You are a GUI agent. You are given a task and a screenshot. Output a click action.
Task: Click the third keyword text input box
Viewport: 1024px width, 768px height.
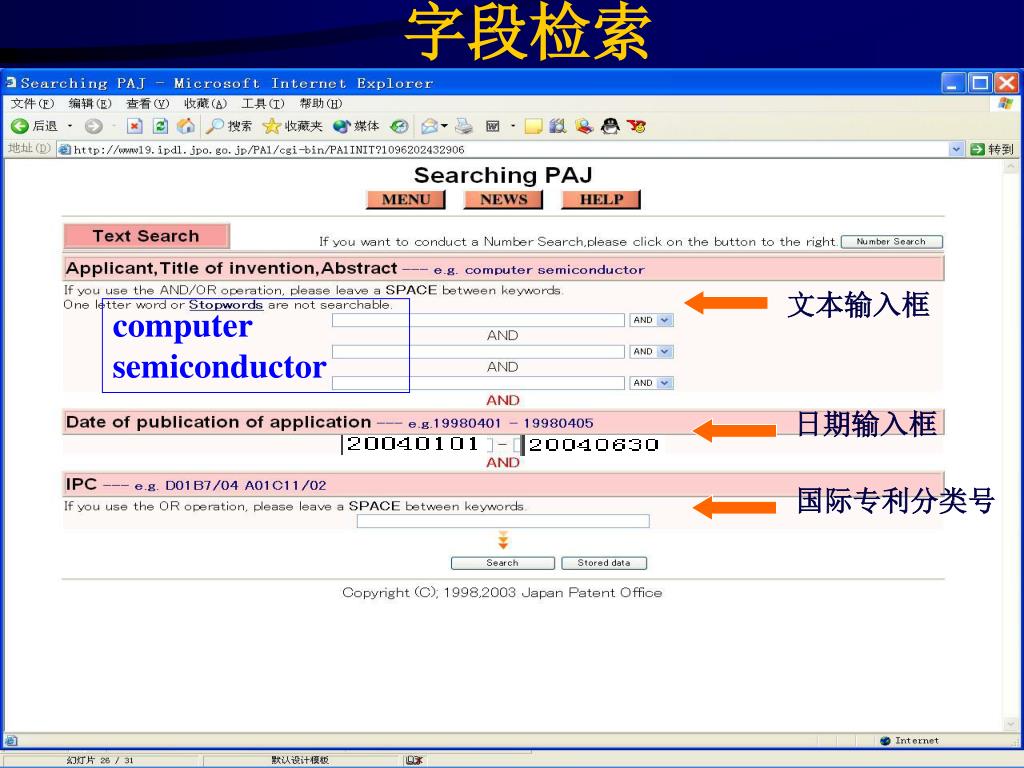coord(478,383)
